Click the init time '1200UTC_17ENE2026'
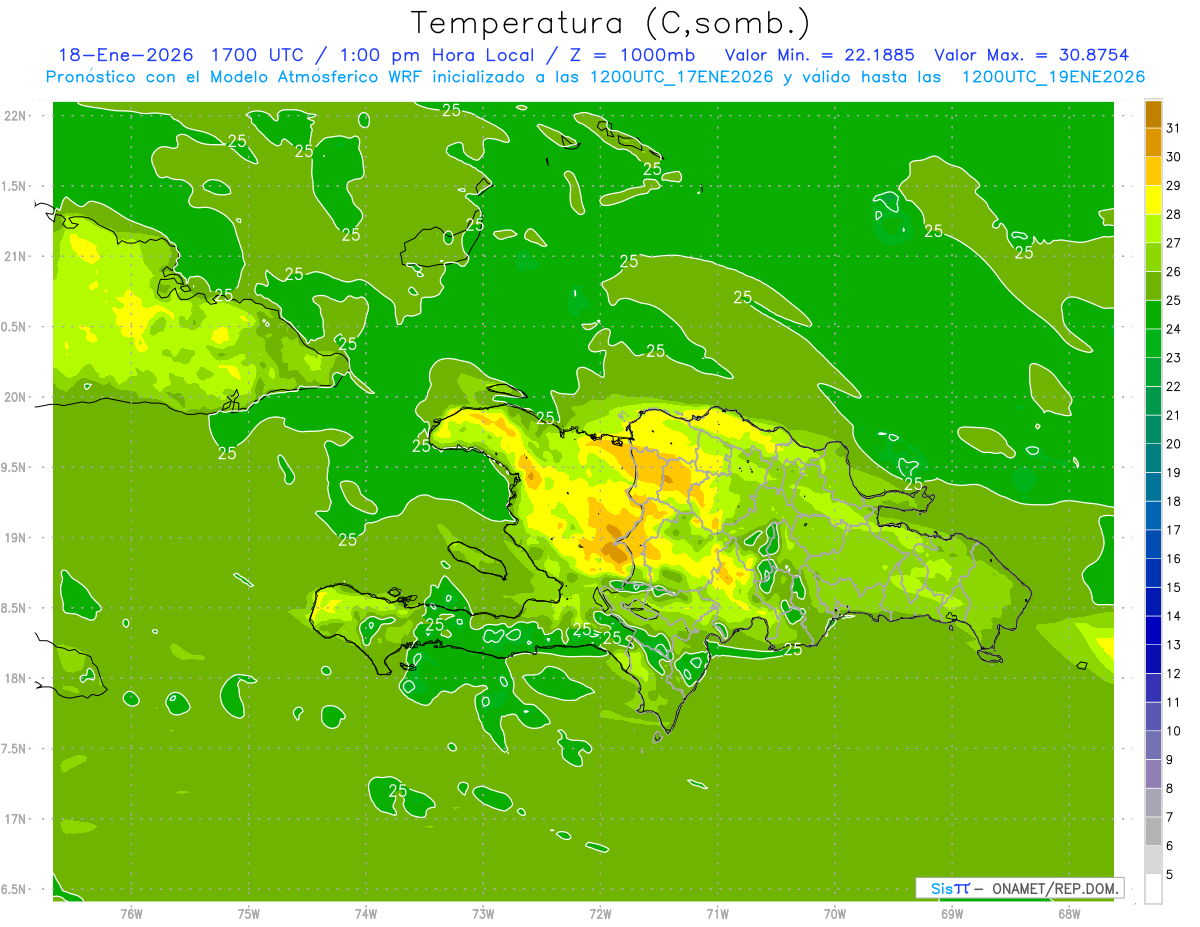 681,77
